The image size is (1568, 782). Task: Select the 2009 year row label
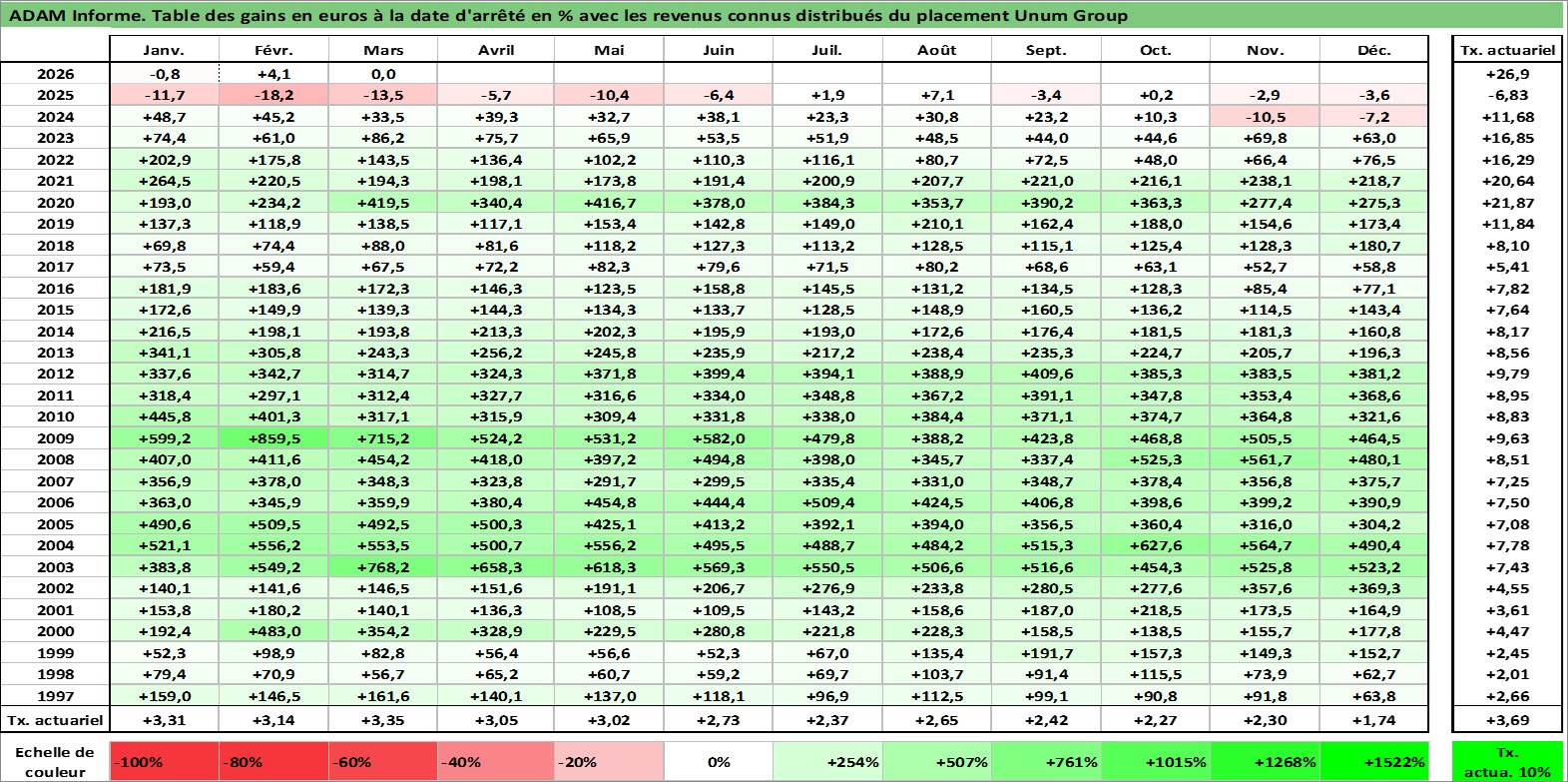[x=55, y=438]
